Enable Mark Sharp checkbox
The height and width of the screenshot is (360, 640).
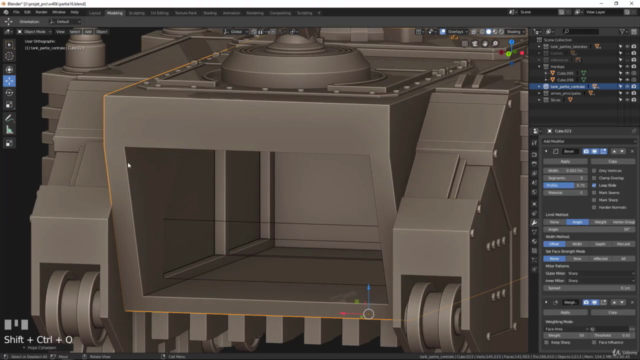[x=594, y=200]
